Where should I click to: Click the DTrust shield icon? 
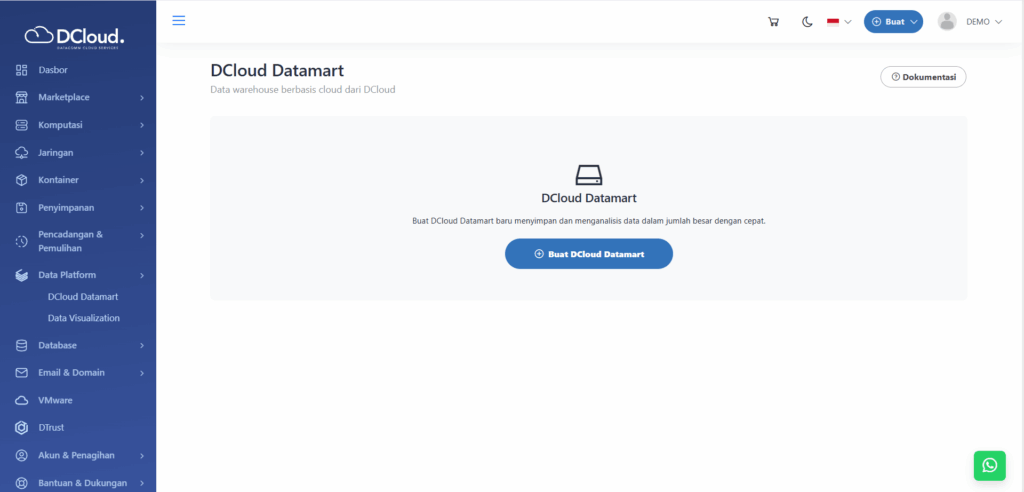point(22,428)
